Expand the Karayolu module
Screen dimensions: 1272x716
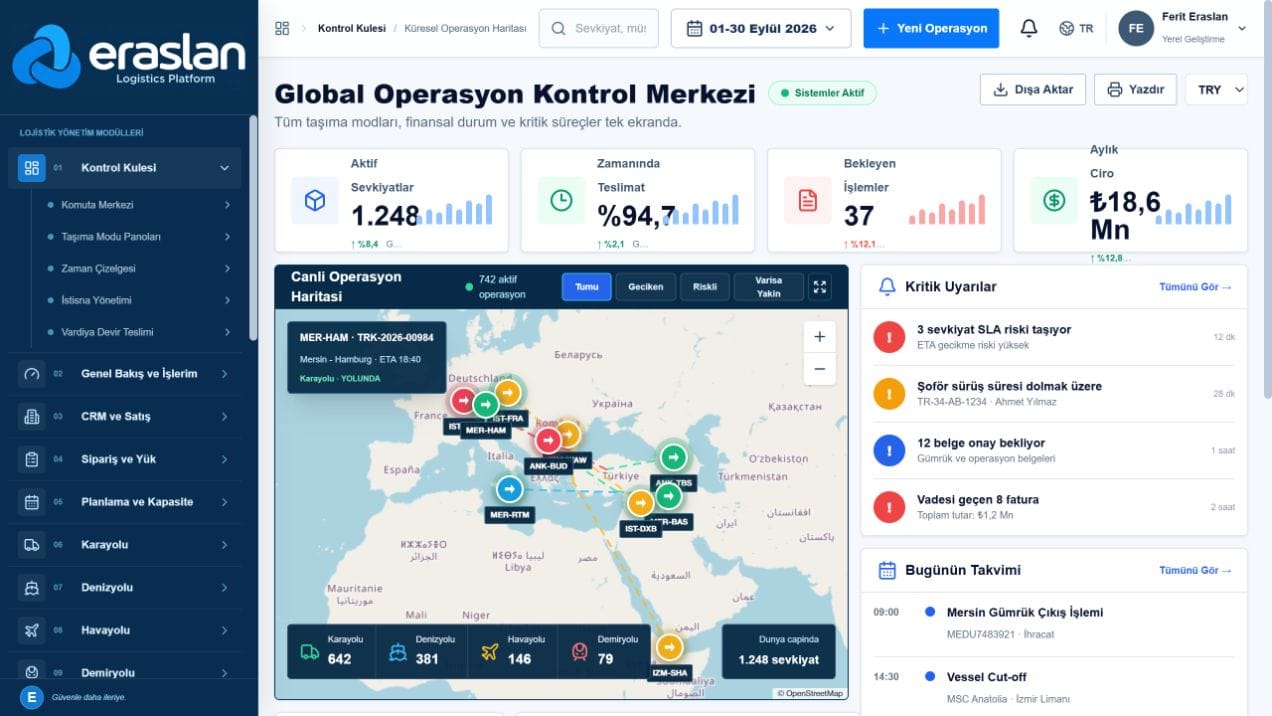tap(224, 545)
